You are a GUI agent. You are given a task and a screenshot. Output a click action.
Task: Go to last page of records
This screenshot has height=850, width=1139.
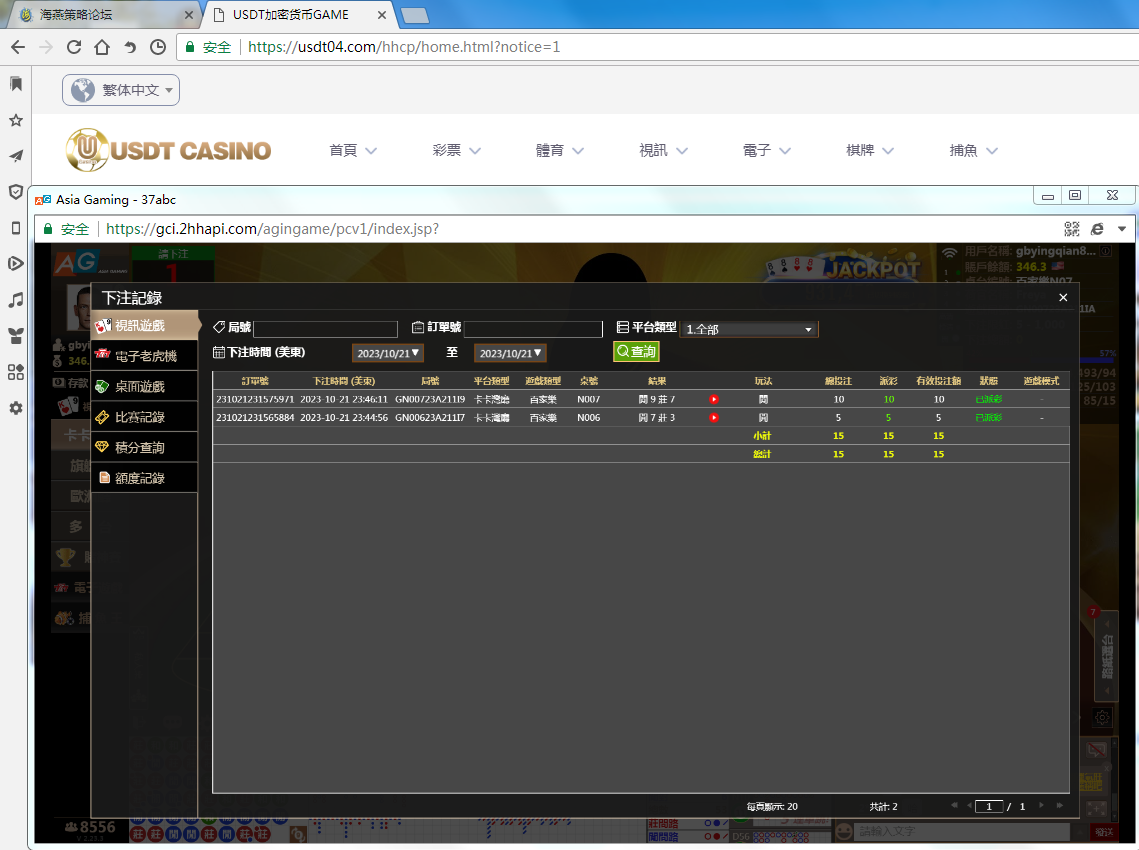coord(1060,805)
